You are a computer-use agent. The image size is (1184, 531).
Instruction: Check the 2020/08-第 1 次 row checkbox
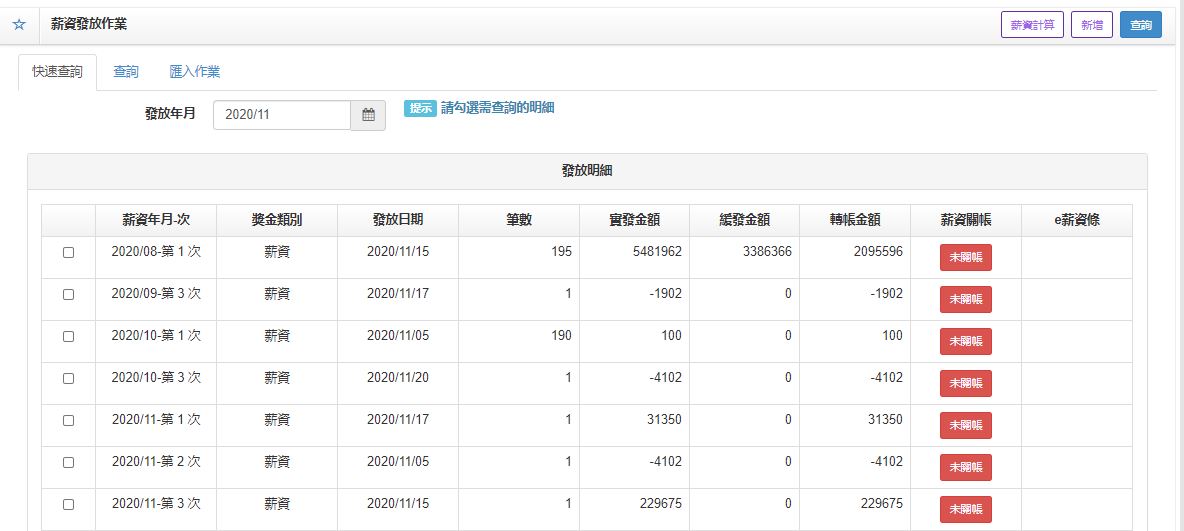[68, 253]
